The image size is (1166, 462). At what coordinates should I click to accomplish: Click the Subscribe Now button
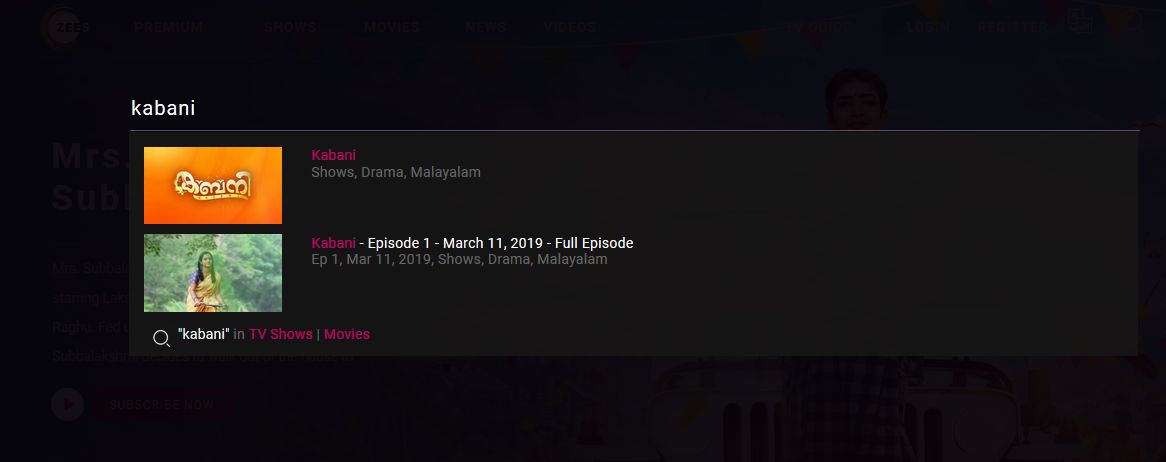point(162,405)
